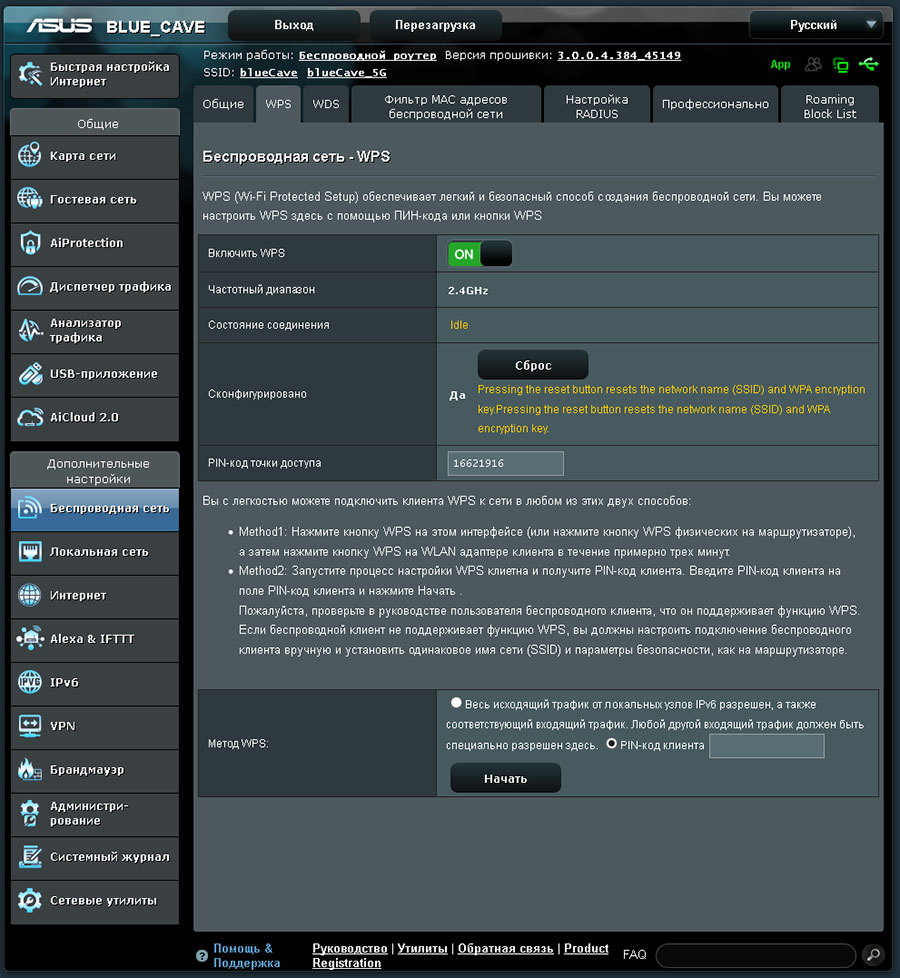
Task: Click the Wireless network signal icon
Action: [29, 508]
